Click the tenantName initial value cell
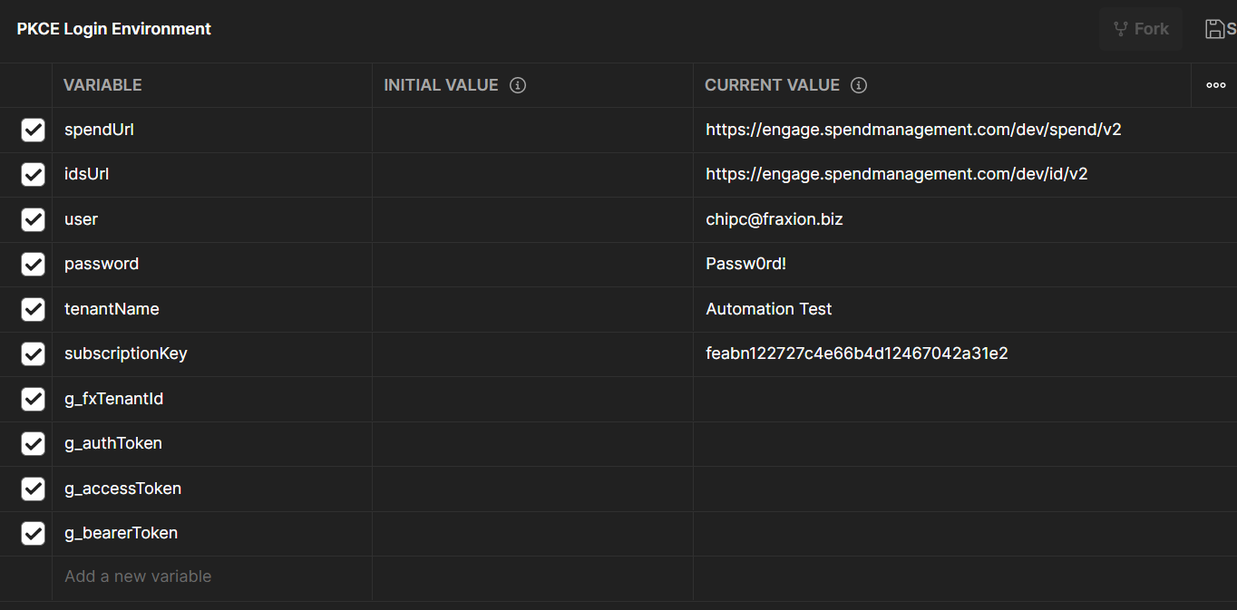The width and height of the screenshot is (1237, 610). 532,309
